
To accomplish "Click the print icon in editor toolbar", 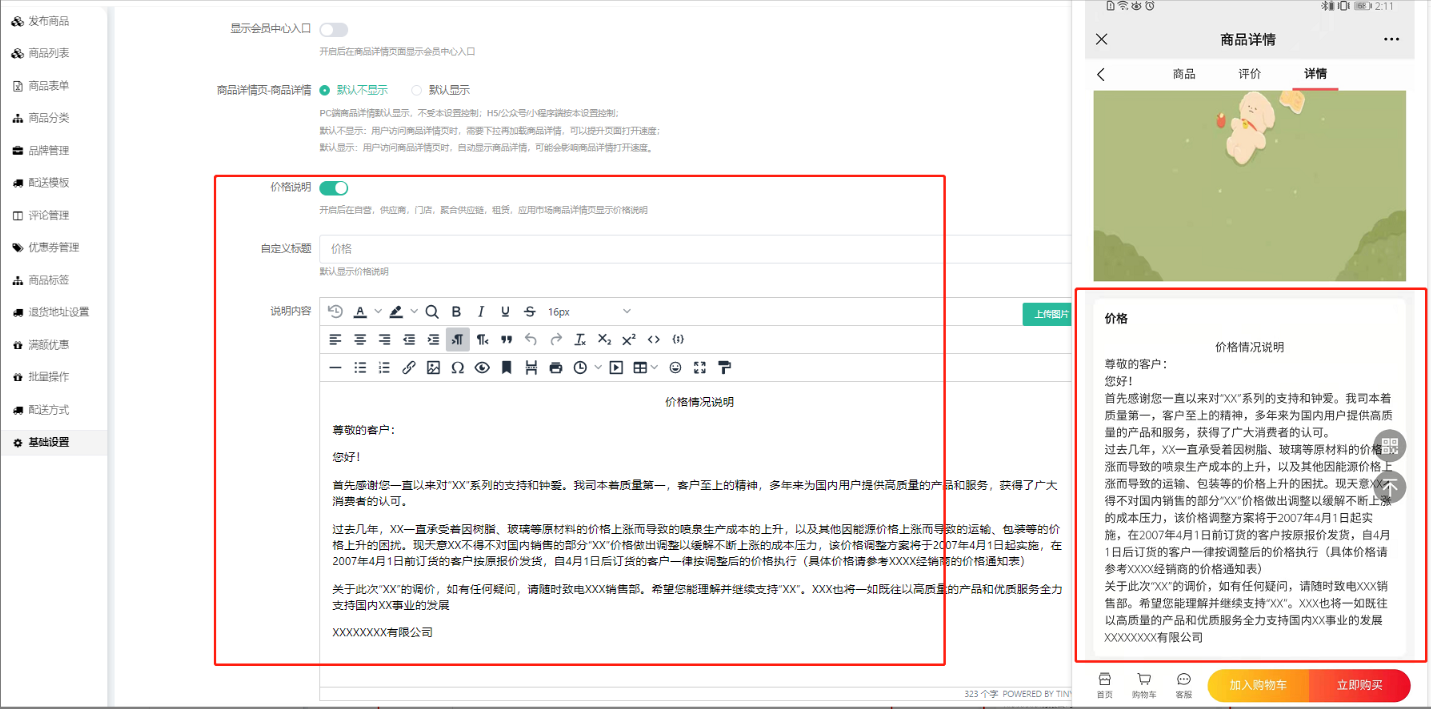I will tap(556, 368).
